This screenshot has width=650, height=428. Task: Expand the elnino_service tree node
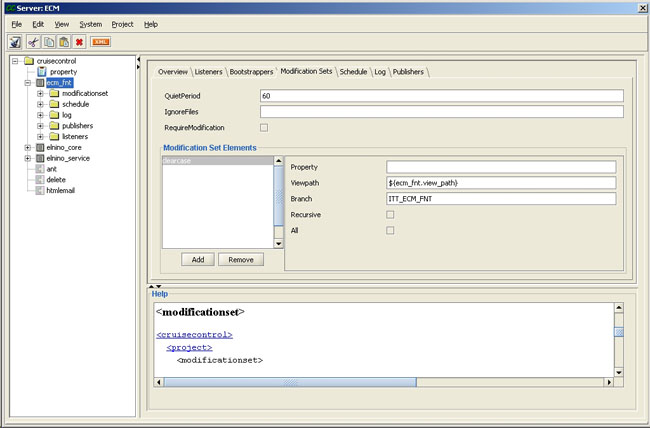28,158
